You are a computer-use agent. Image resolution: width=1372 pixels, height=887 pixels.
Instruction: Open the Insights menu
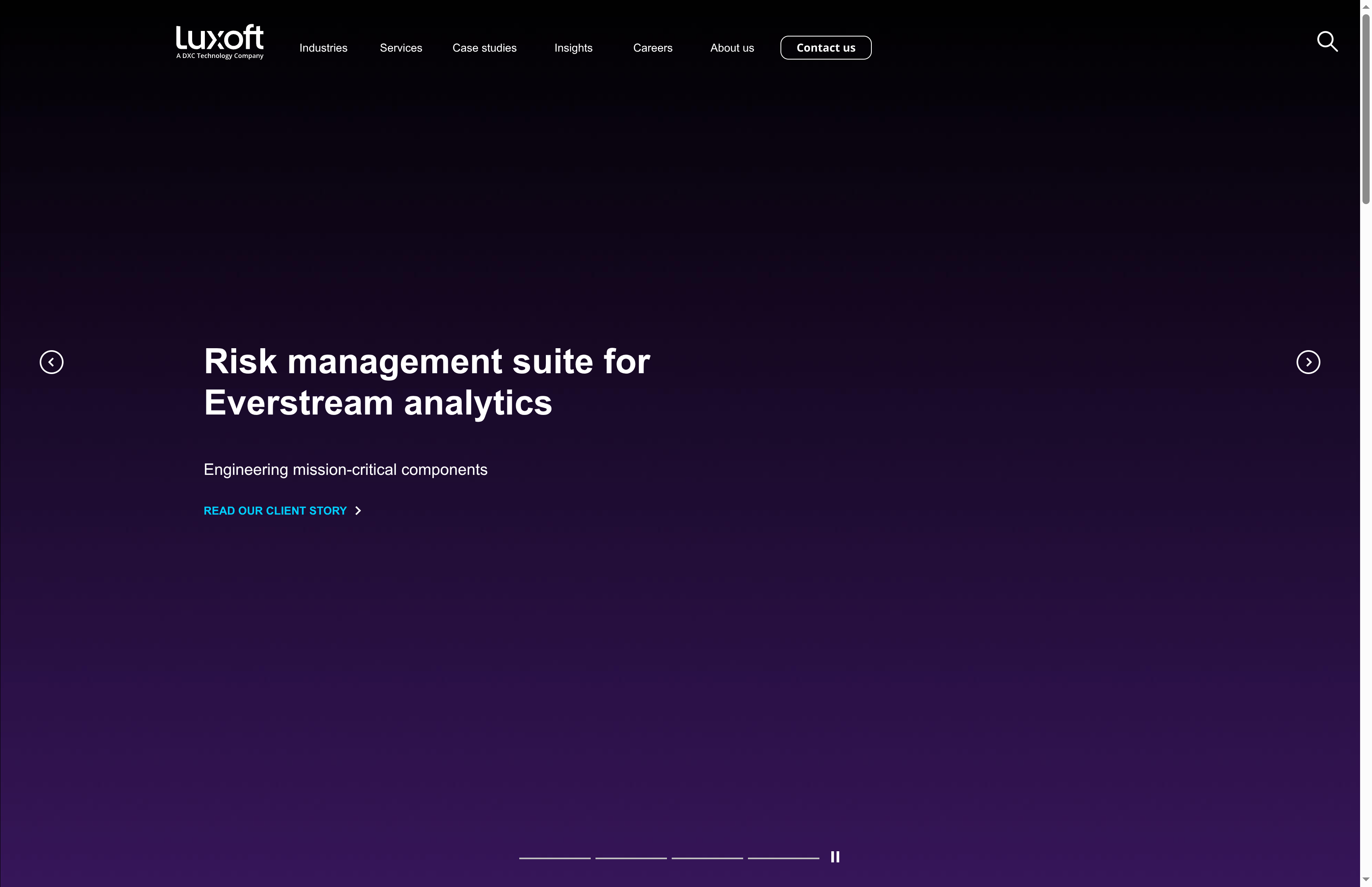pyautogui.click(x=573, y=48)
